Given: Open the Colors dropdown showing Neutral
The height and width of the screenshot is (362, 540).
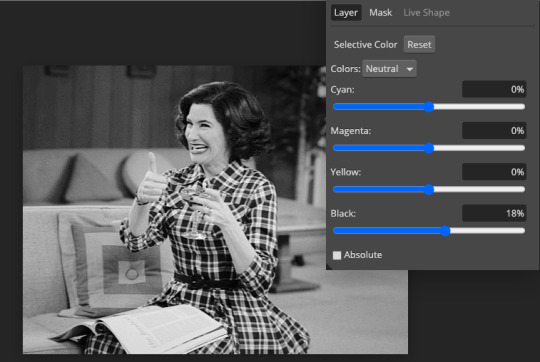Looking at the screenshot, I should coord(389,69).
